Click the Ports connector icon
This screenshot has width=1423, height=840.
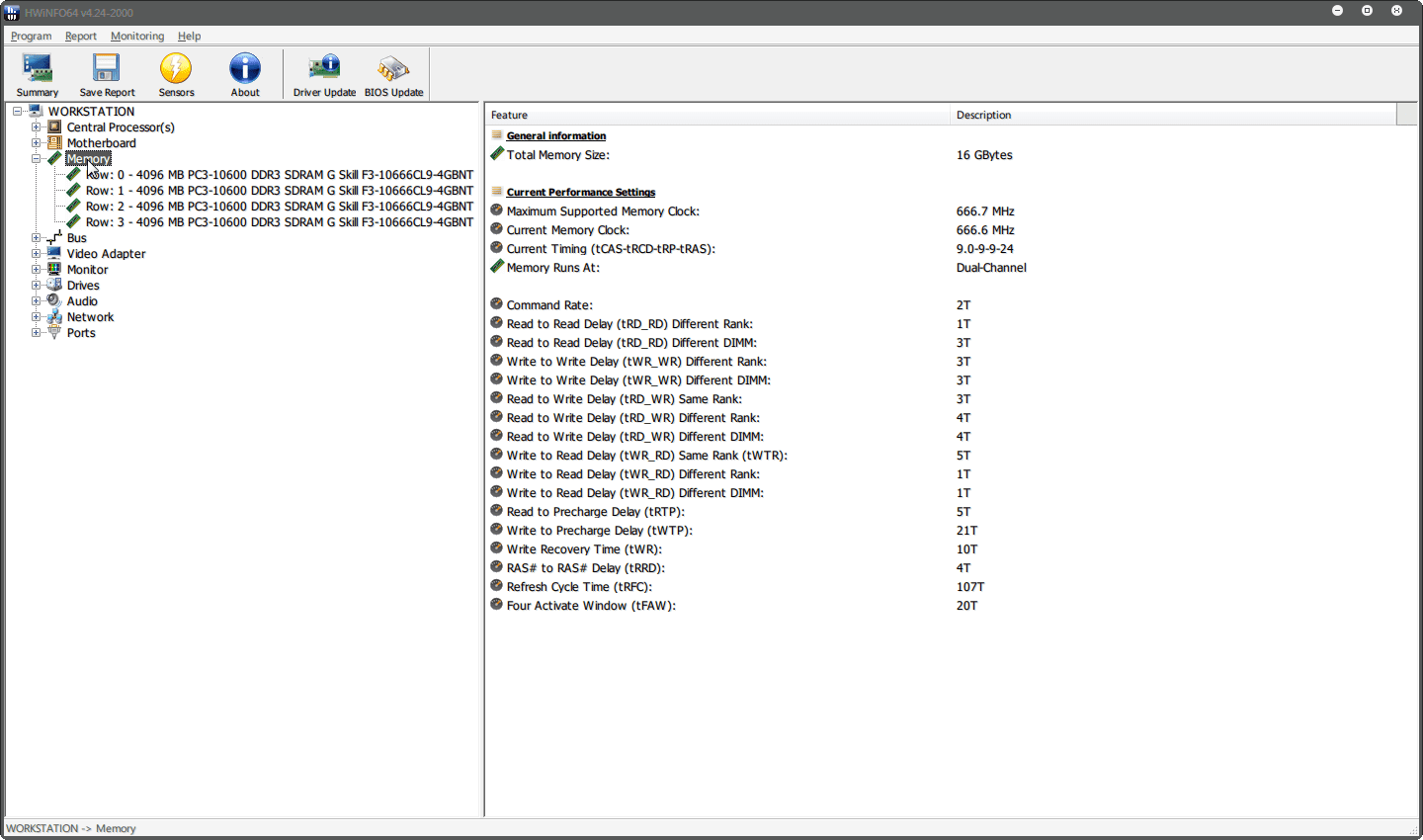54,333
